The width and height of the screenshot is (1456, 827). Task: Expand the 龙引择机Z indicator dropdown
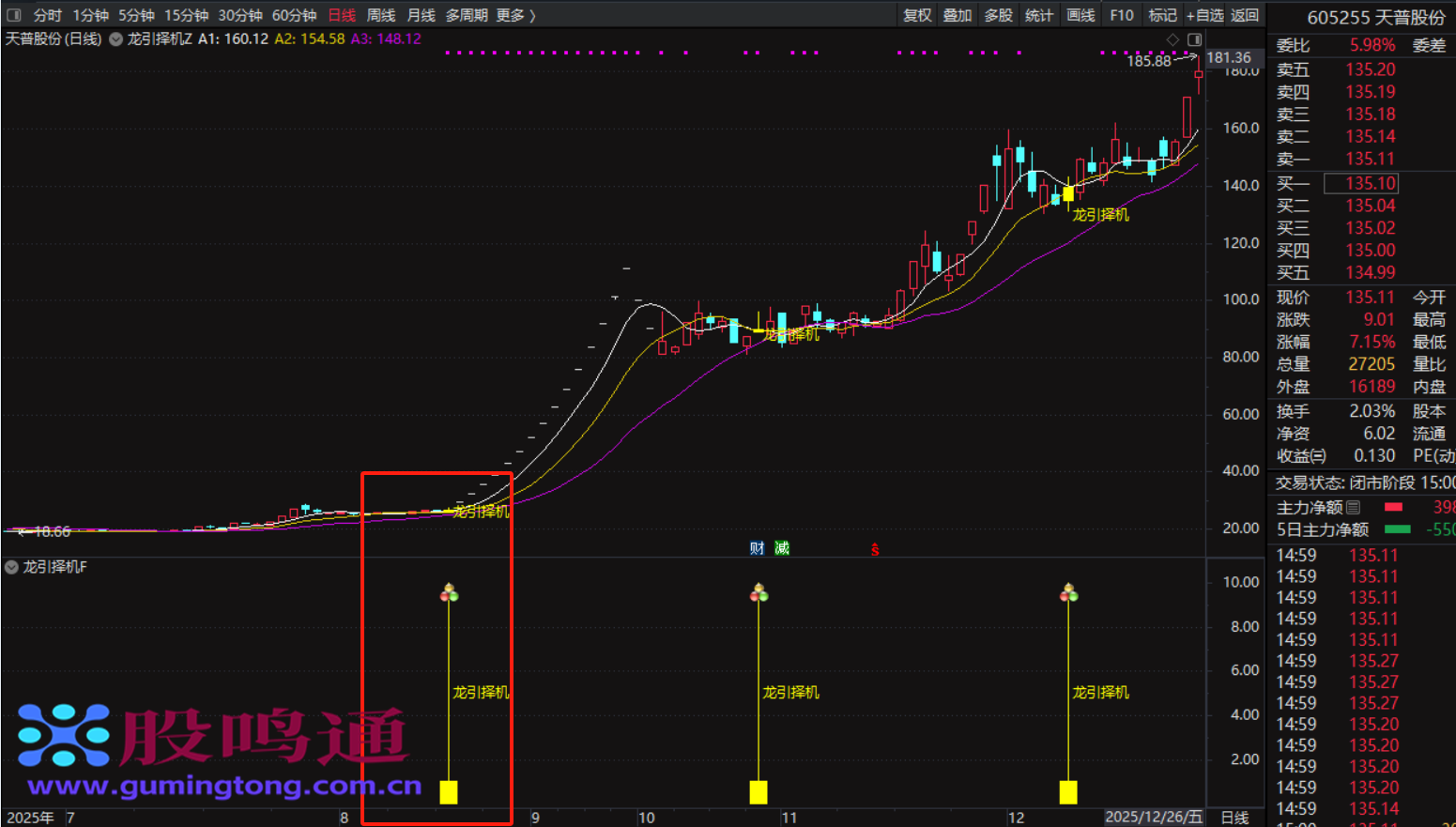point(116,39)
